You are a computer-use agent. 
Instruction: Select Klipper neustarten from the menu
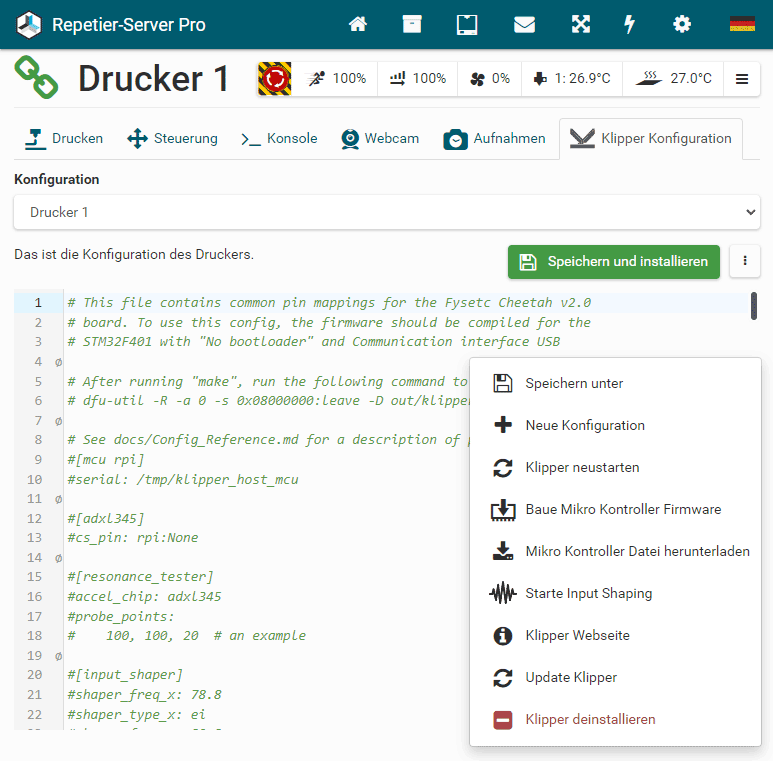pyautogui.click(x=582, y=467)
